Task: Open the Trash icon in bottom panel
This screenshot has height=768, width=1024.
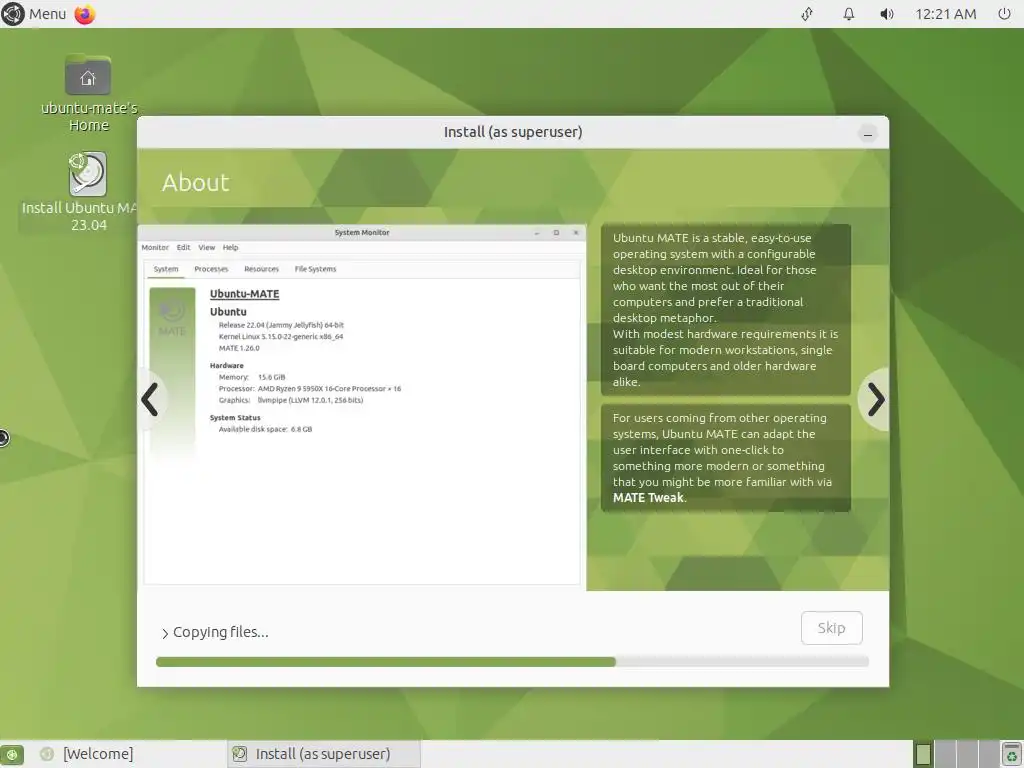Action: point(1011,754)
